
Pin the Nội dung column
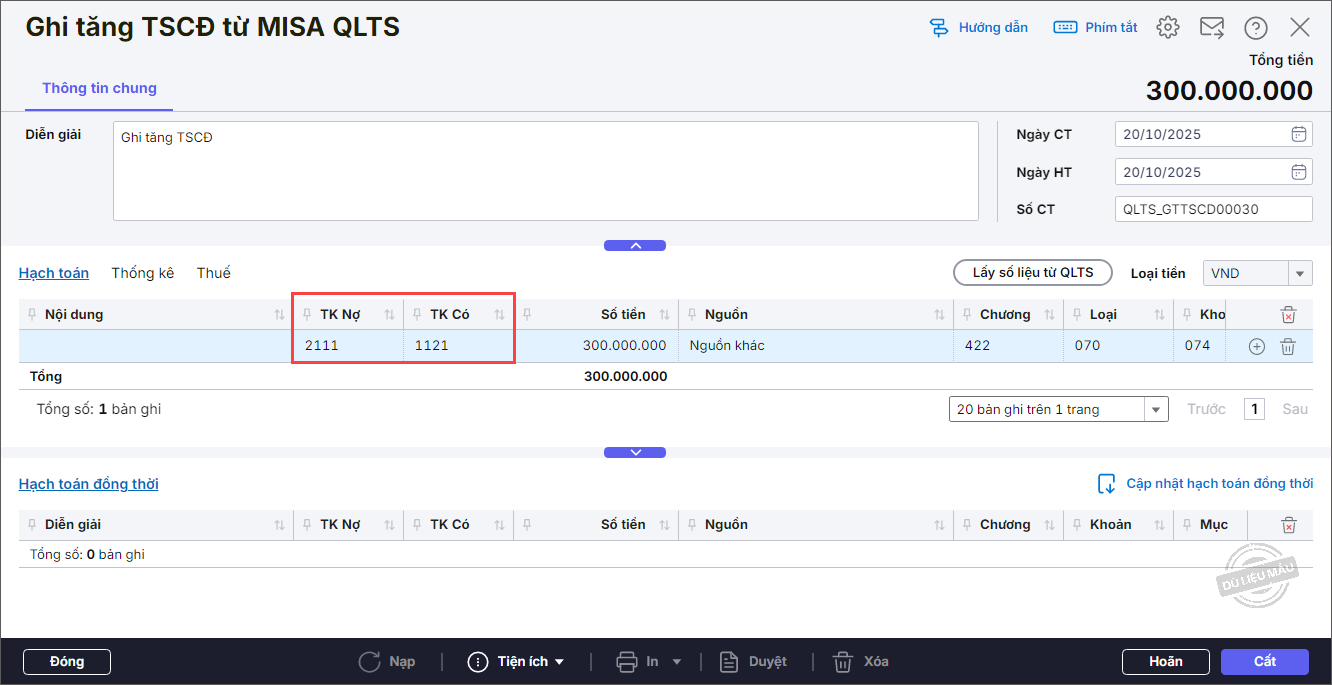31,315
